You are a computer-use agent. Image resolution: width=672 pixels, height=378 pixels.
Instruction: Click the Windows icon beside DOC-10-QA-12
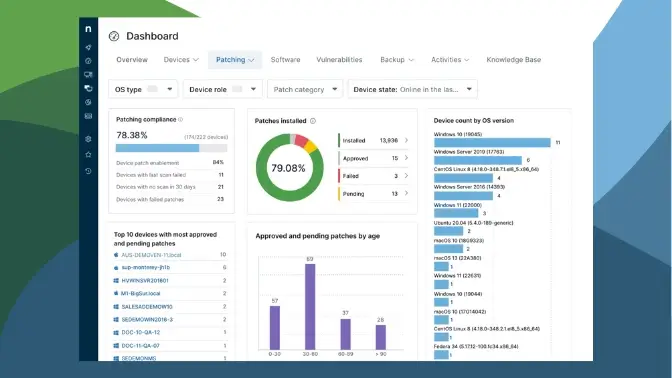116,333
